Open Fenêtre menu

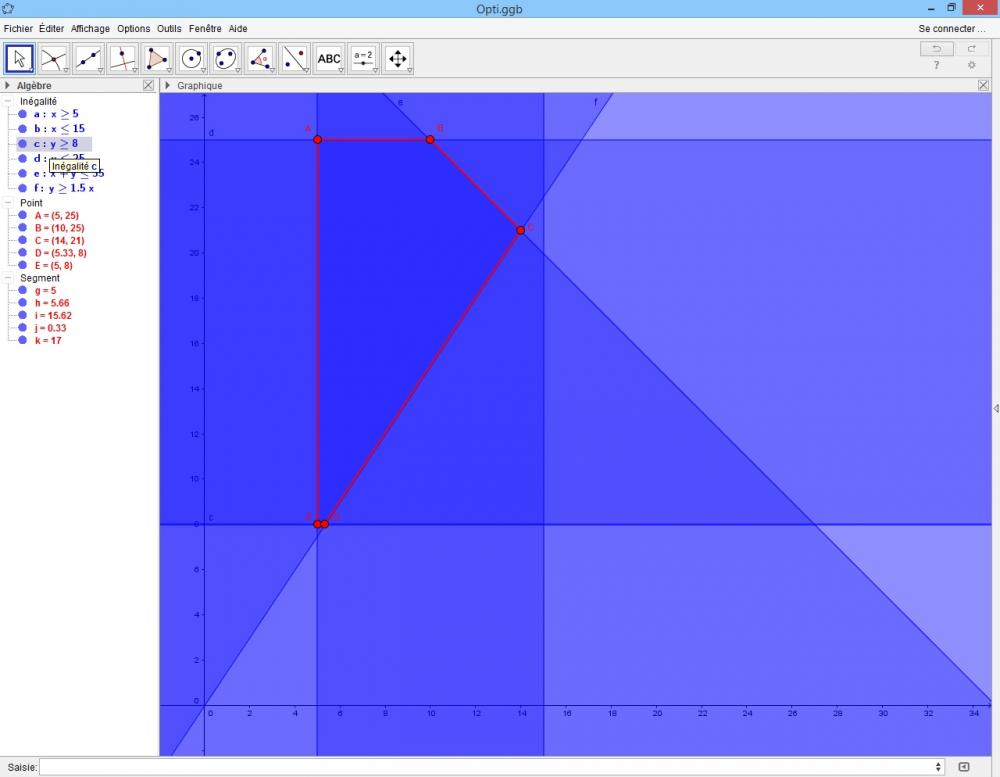coord(205,29)
